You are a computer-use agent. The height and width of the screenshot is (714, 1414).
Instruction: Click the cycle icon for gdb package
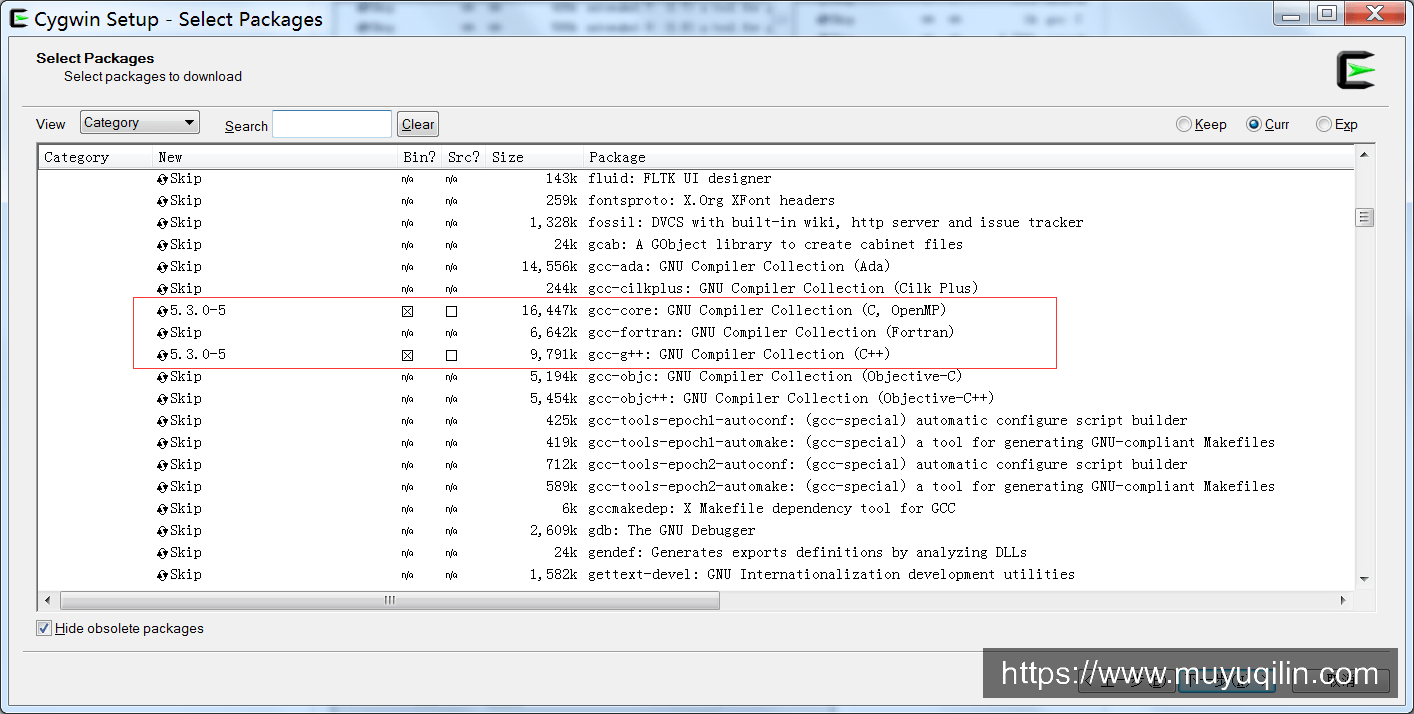click(162, 531)
